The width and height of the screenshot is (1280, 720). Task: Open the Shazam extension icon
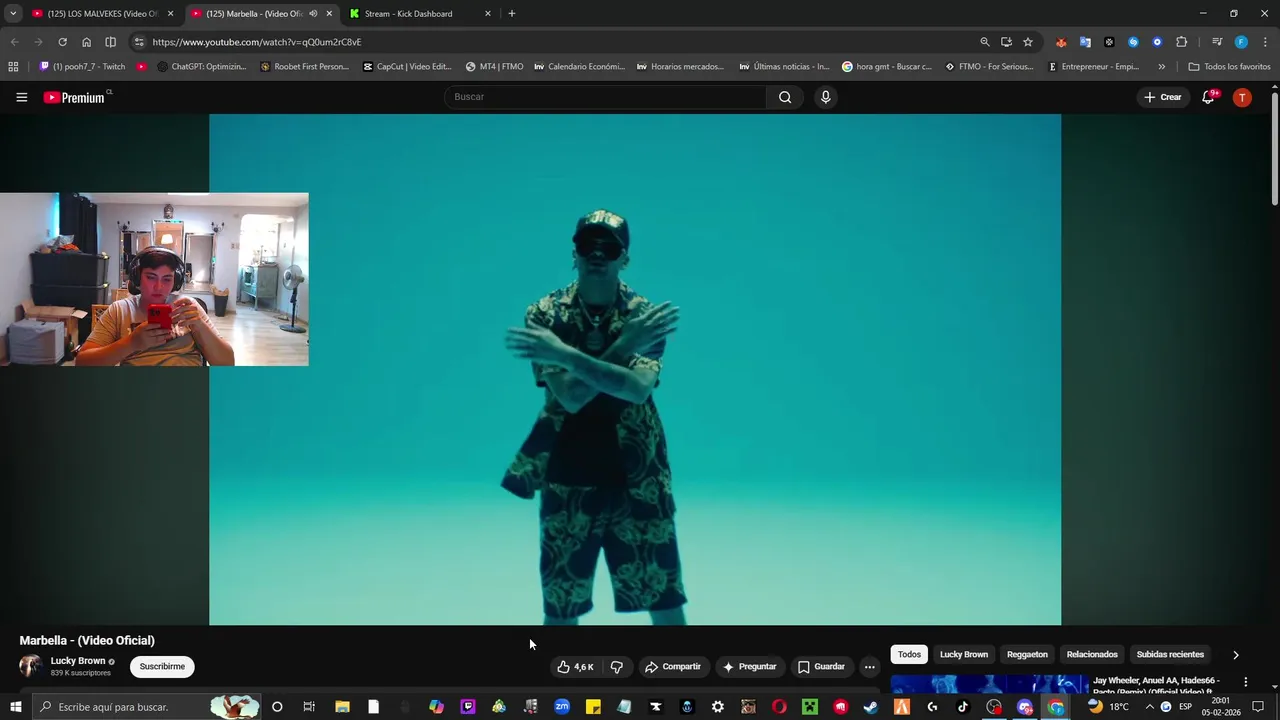click(1133, 42)
